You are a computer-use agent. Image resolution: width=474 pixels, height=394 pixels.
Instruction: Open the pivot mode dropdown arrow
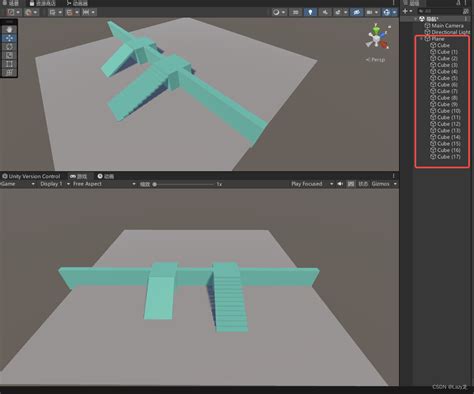tap(18, 13)
